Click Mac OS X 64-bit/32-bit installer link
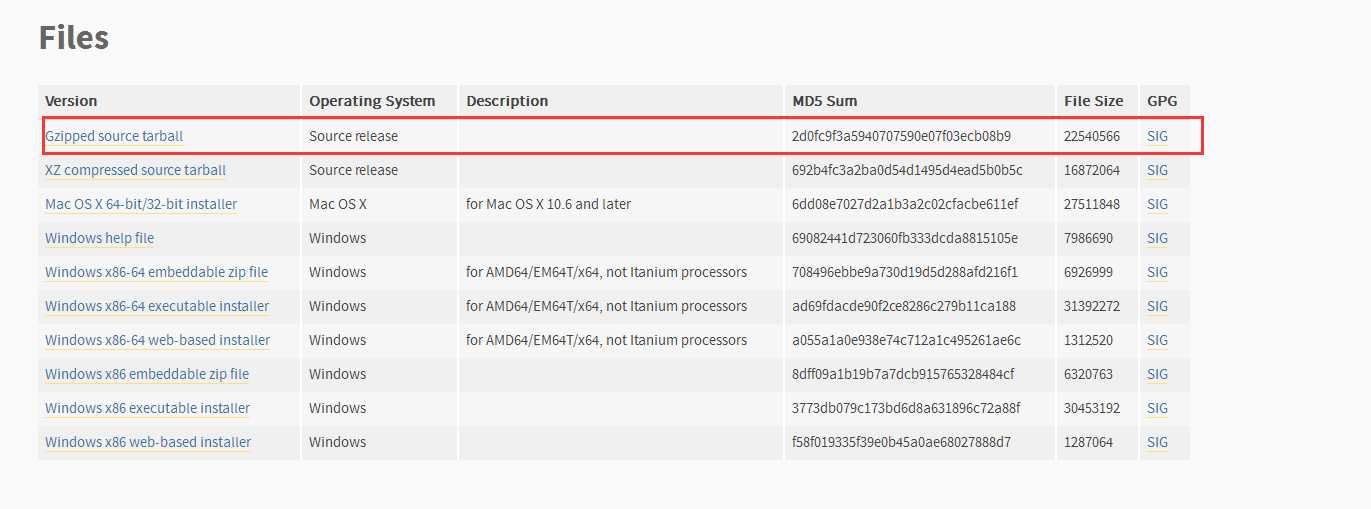Viewport: 1371px width, 509px height. [x=141, y=204]
